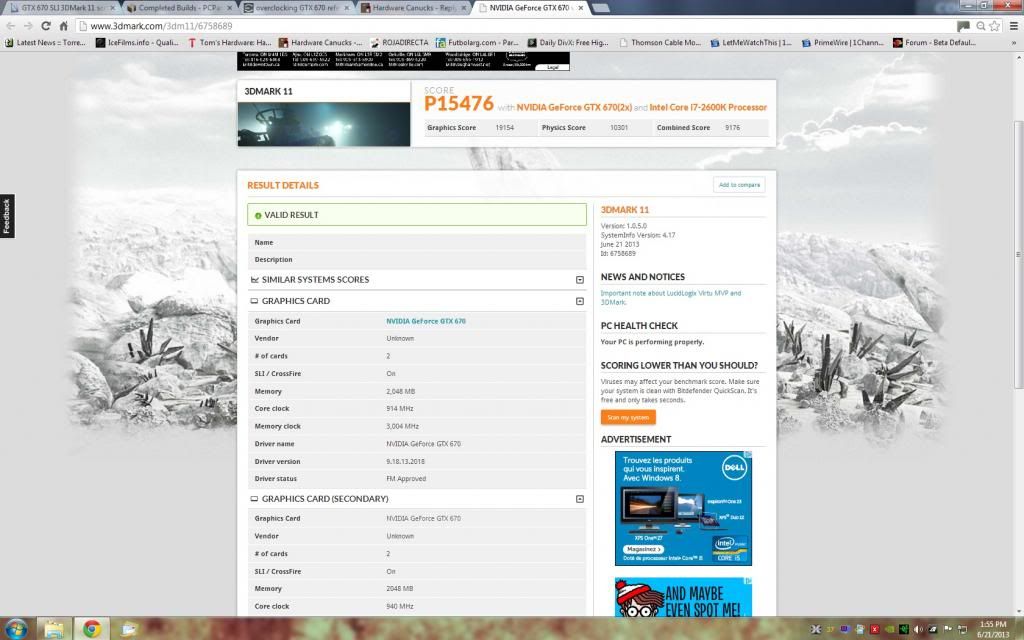Click the back navigation arrow
The image size is (1024, 640).
[10, 26]
